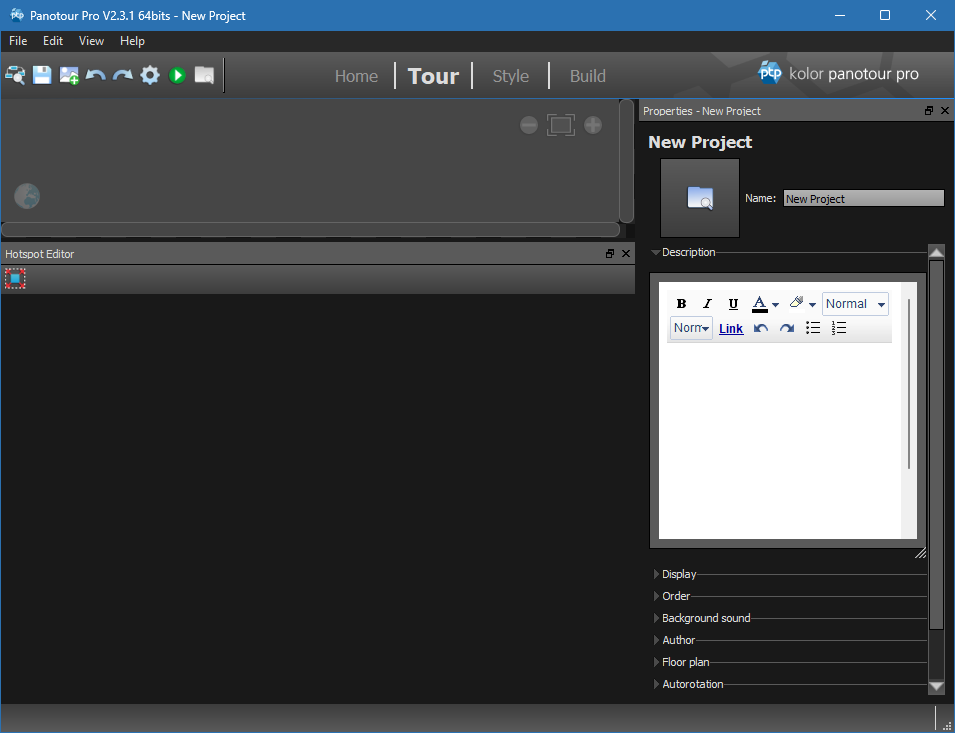Screen dimensions: 955x733
Task: Redo in description editor toolbar
Action: (x=787, y=328)
